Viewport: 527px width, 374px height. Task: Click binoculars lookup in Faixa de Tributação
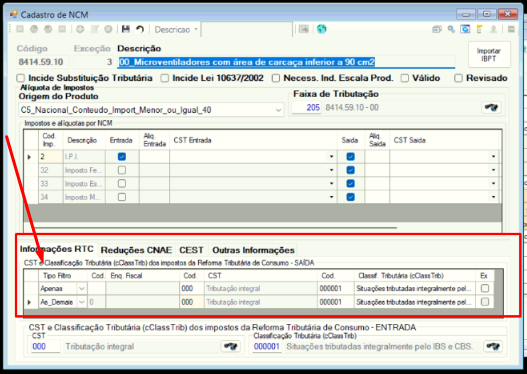tap(491, 108)
